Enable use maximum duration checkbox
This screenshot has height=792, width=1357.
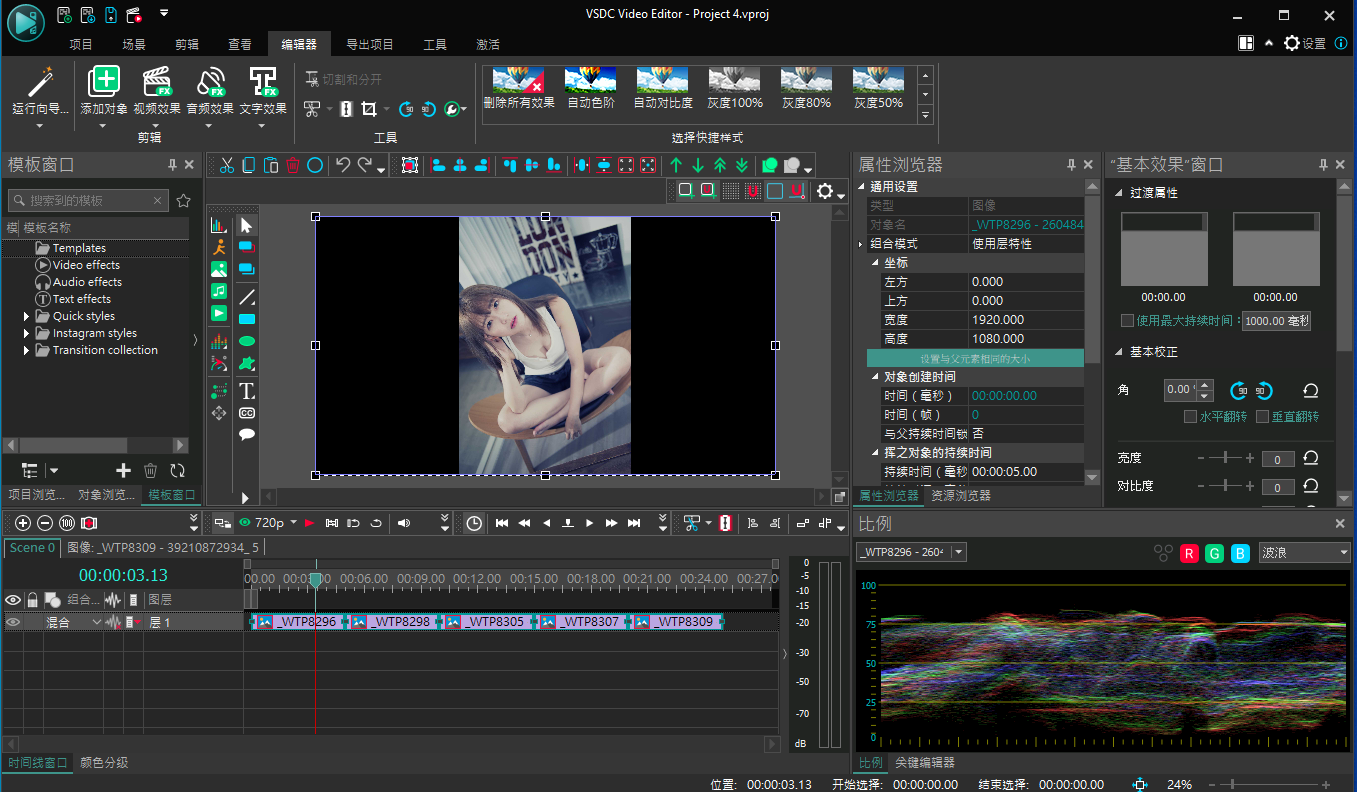(x=1127, y=321)
